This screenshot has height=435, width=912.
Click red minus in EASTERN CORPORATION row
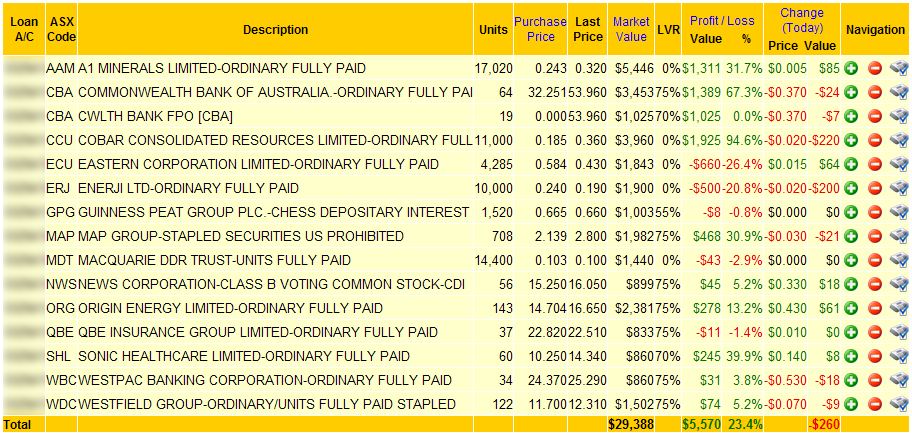pyautogui.click(x=875, y=165)
